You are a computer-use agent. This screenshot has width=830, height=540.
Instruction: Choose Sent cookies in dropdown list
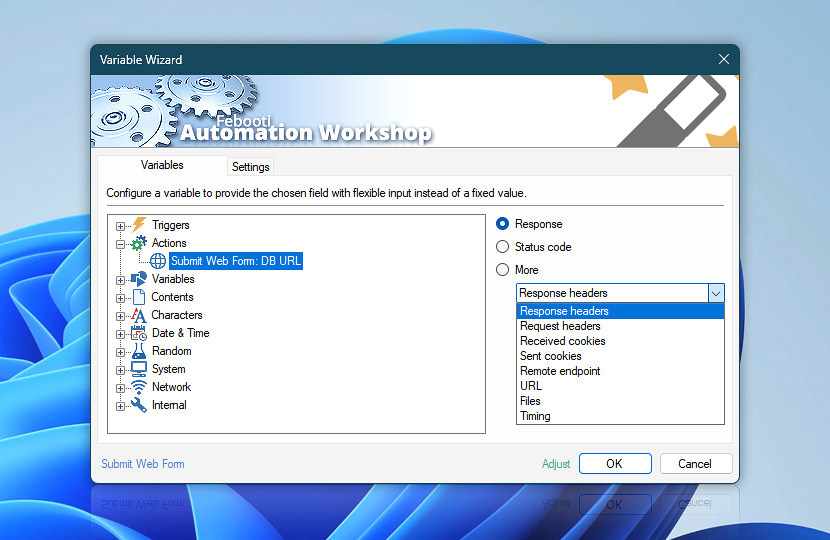(x=620, y=356)
